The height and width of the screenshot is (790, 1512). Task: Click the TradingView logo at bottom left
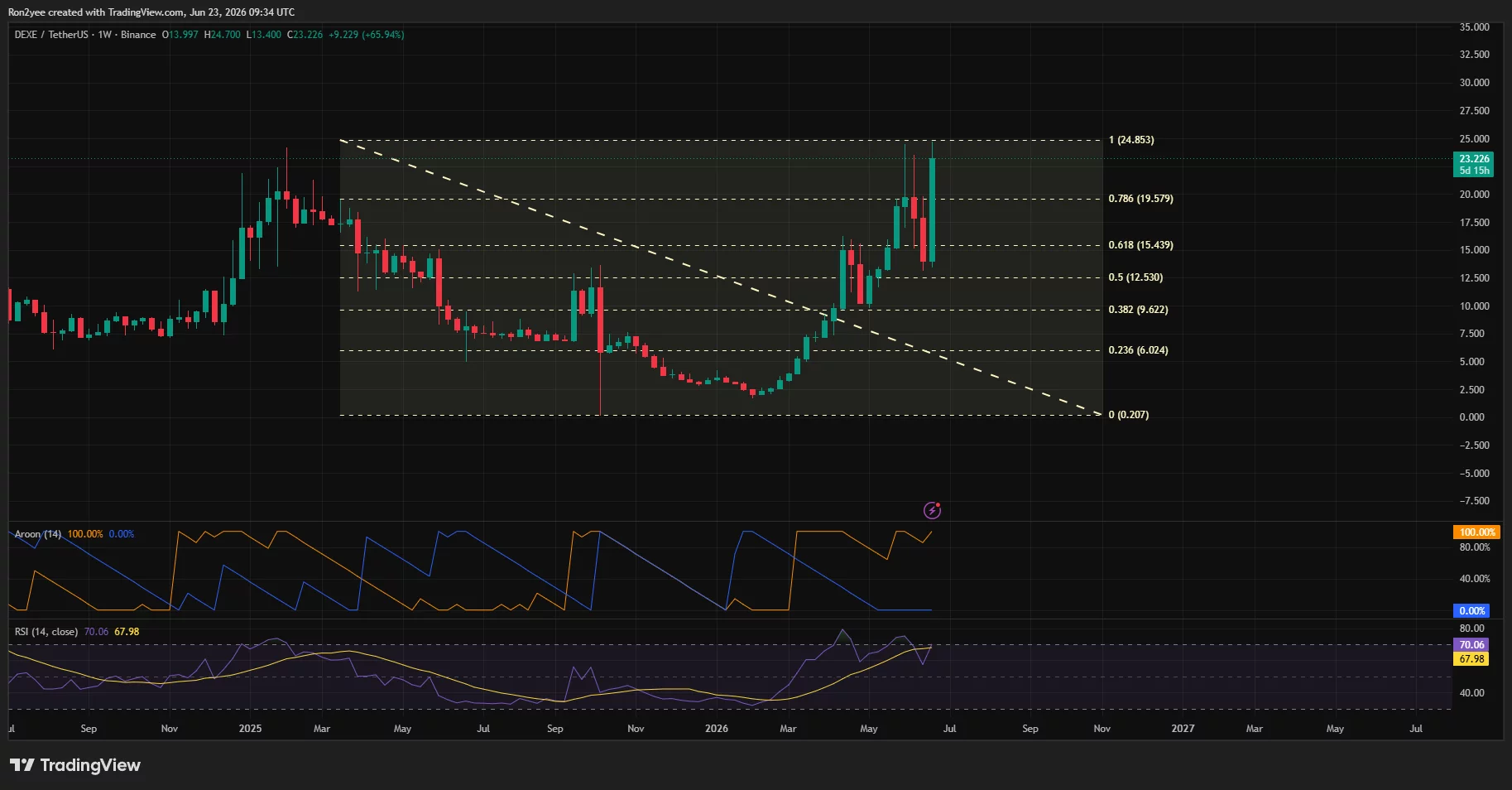(75, 765)
